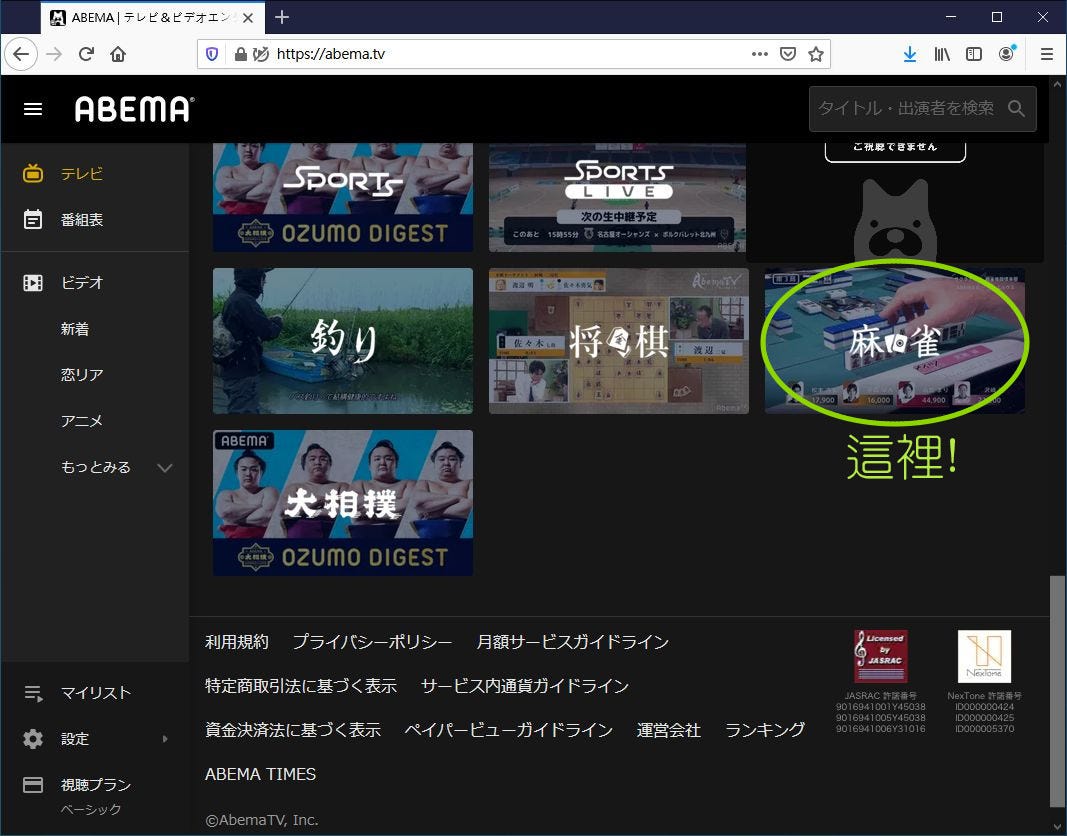Click the My List icon

(33, 693)
